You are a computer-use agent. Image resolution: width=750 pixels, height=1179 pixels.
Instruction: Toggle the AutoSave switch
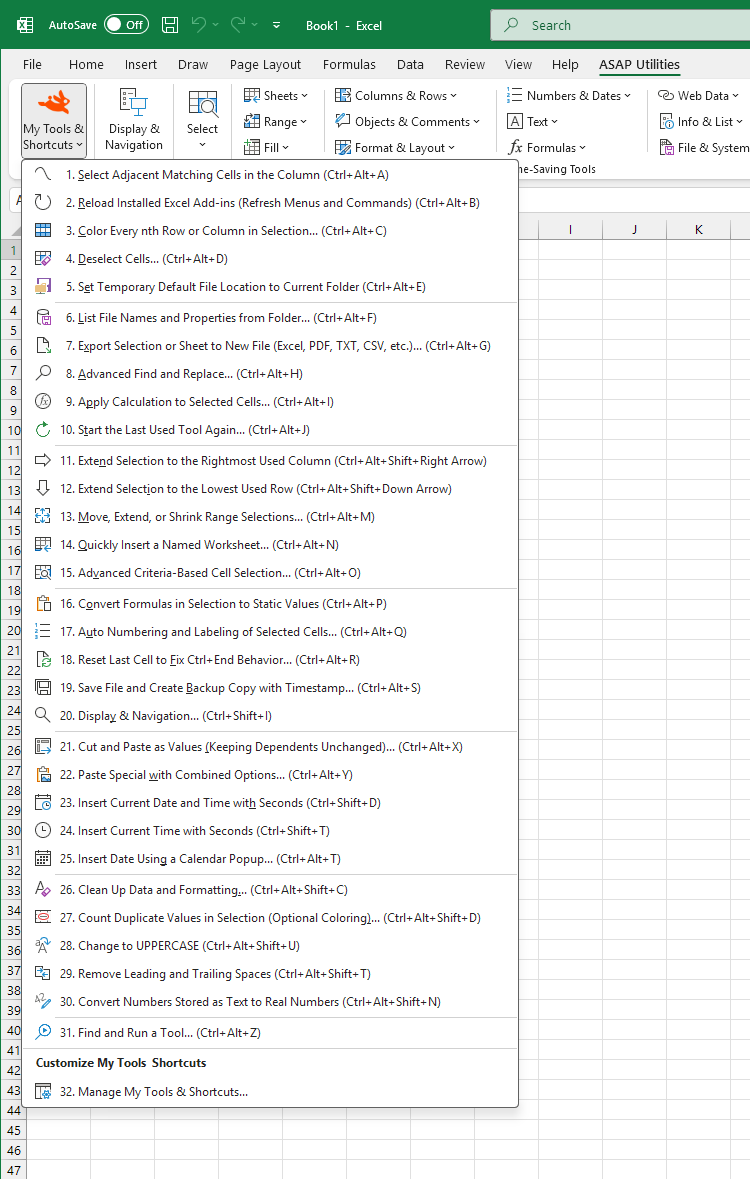pyautogui.click(x=126, y=25)
